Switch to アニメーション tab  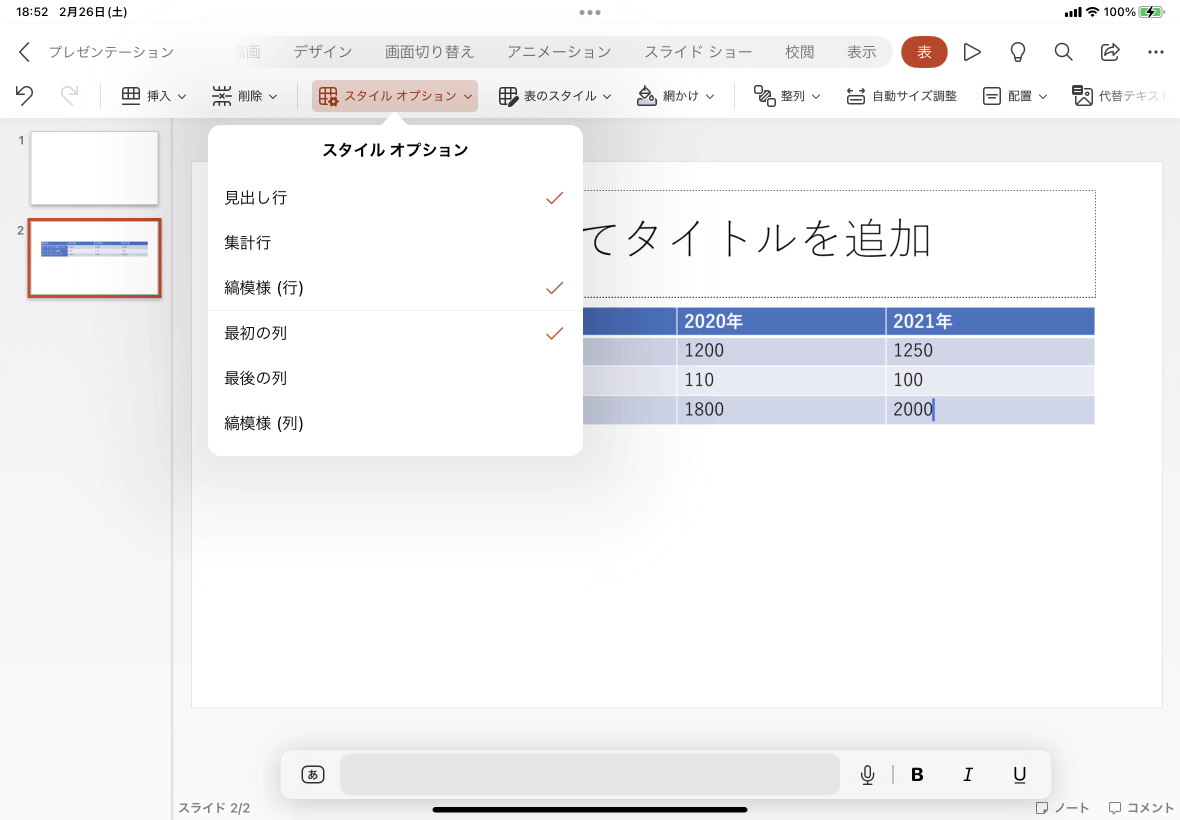click(x=559, y=52)
